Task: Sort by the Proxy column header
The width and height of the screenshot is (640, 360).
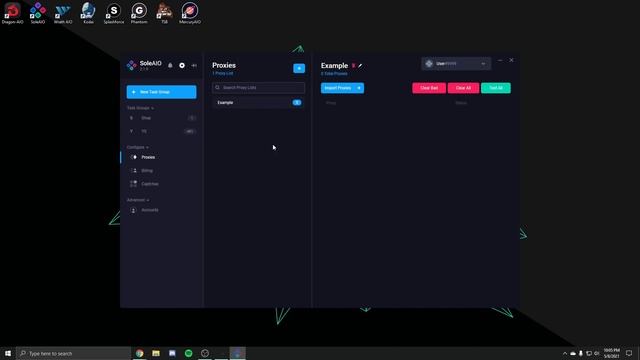Action: click(331, 103)
